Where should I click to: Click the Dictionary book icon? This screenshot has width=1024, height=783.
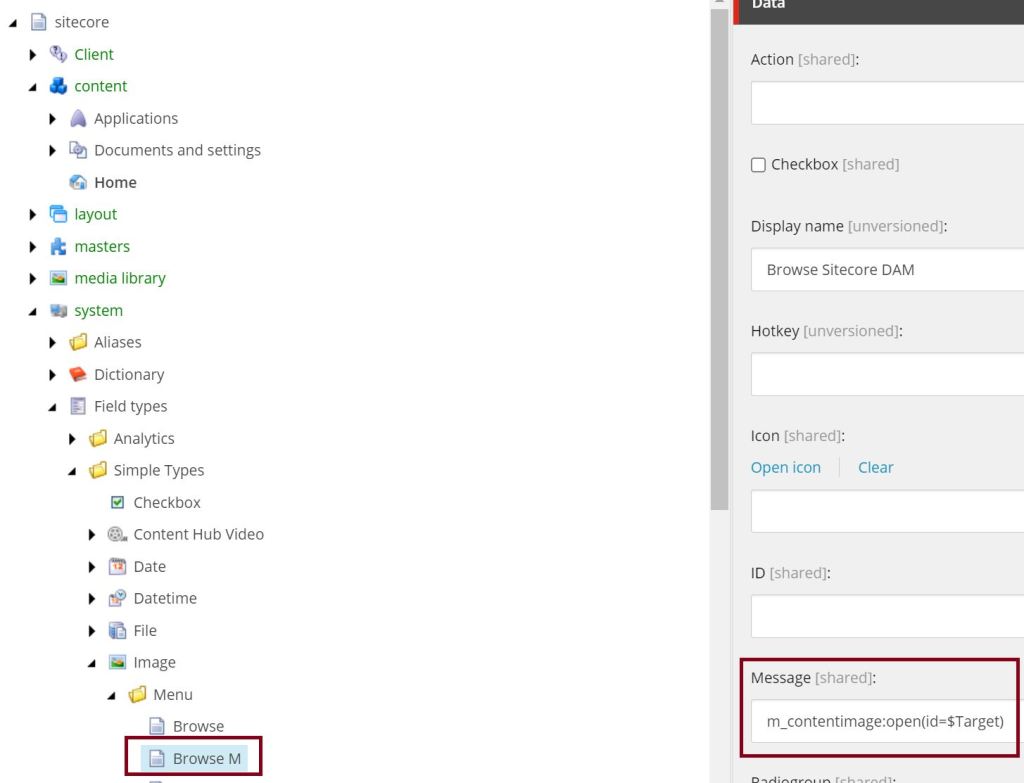[80, 374]
